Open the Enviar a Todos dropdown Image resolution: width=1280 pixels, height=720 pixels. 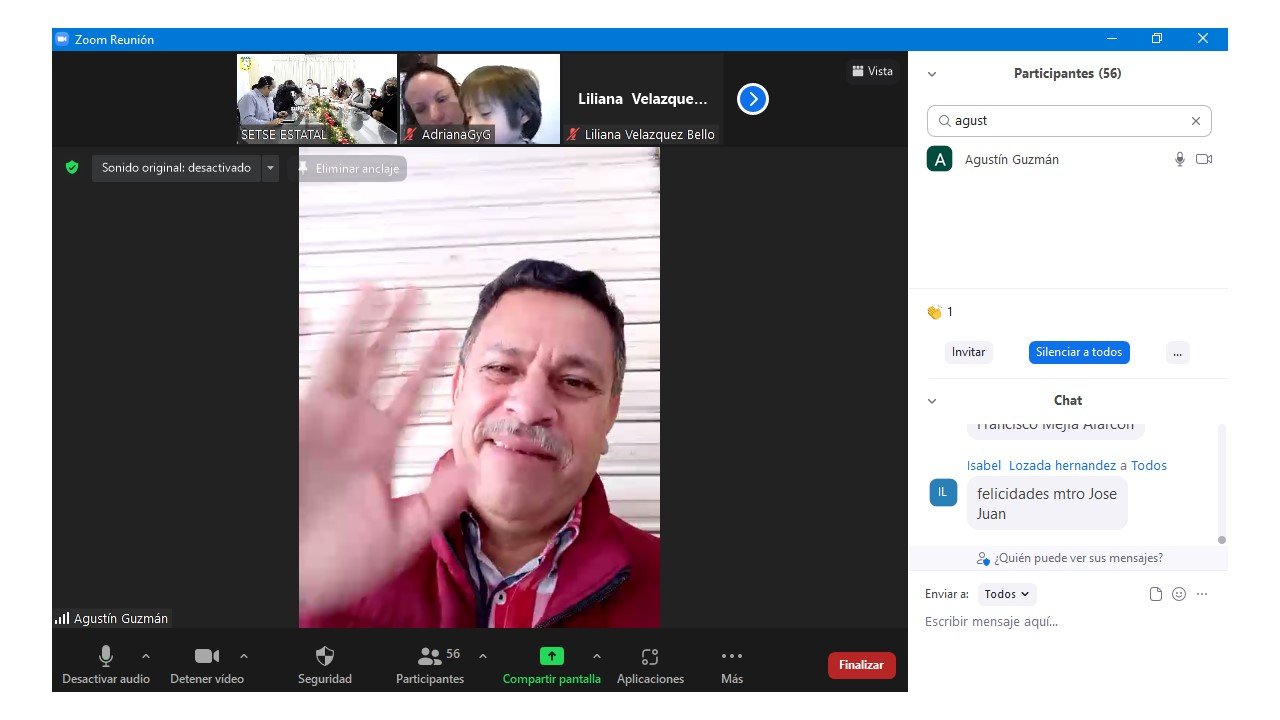coord(1006,594)
